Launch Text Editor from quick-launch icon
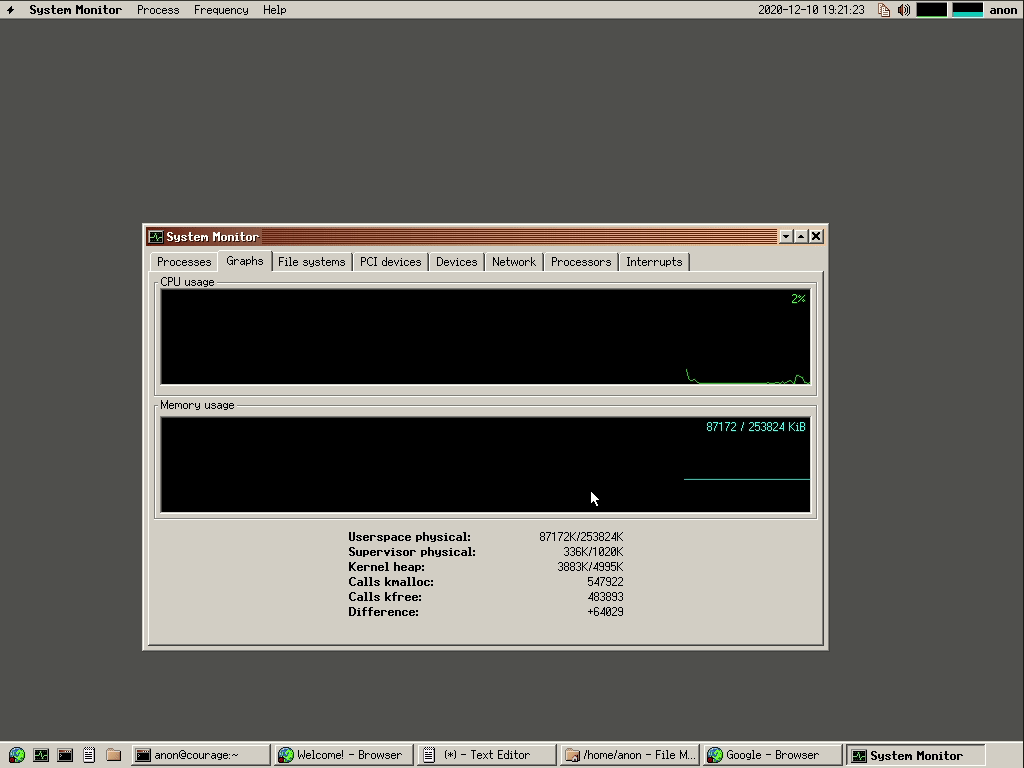 [89, 756]
